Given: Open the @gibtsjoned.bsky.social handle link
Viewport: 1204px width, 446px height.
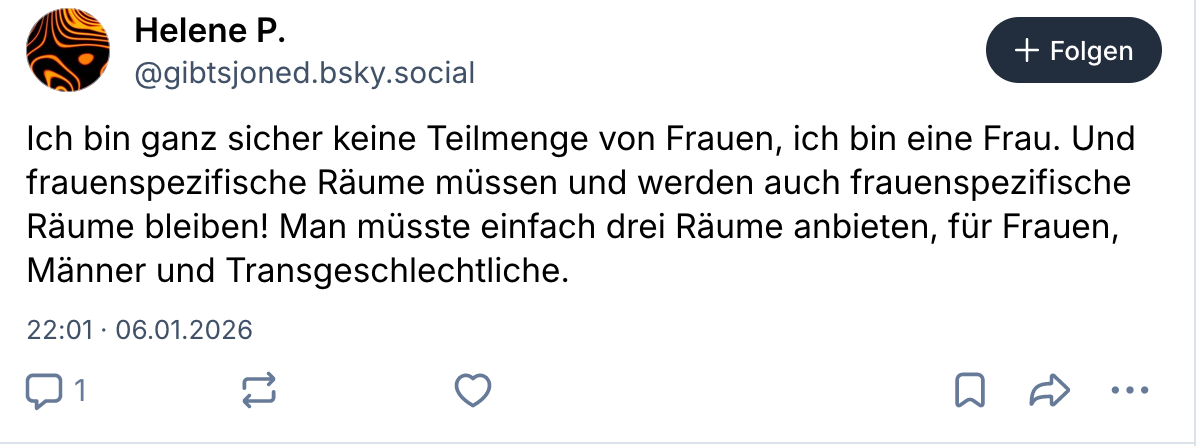Looking at the screenshot, I should (304, 72).
